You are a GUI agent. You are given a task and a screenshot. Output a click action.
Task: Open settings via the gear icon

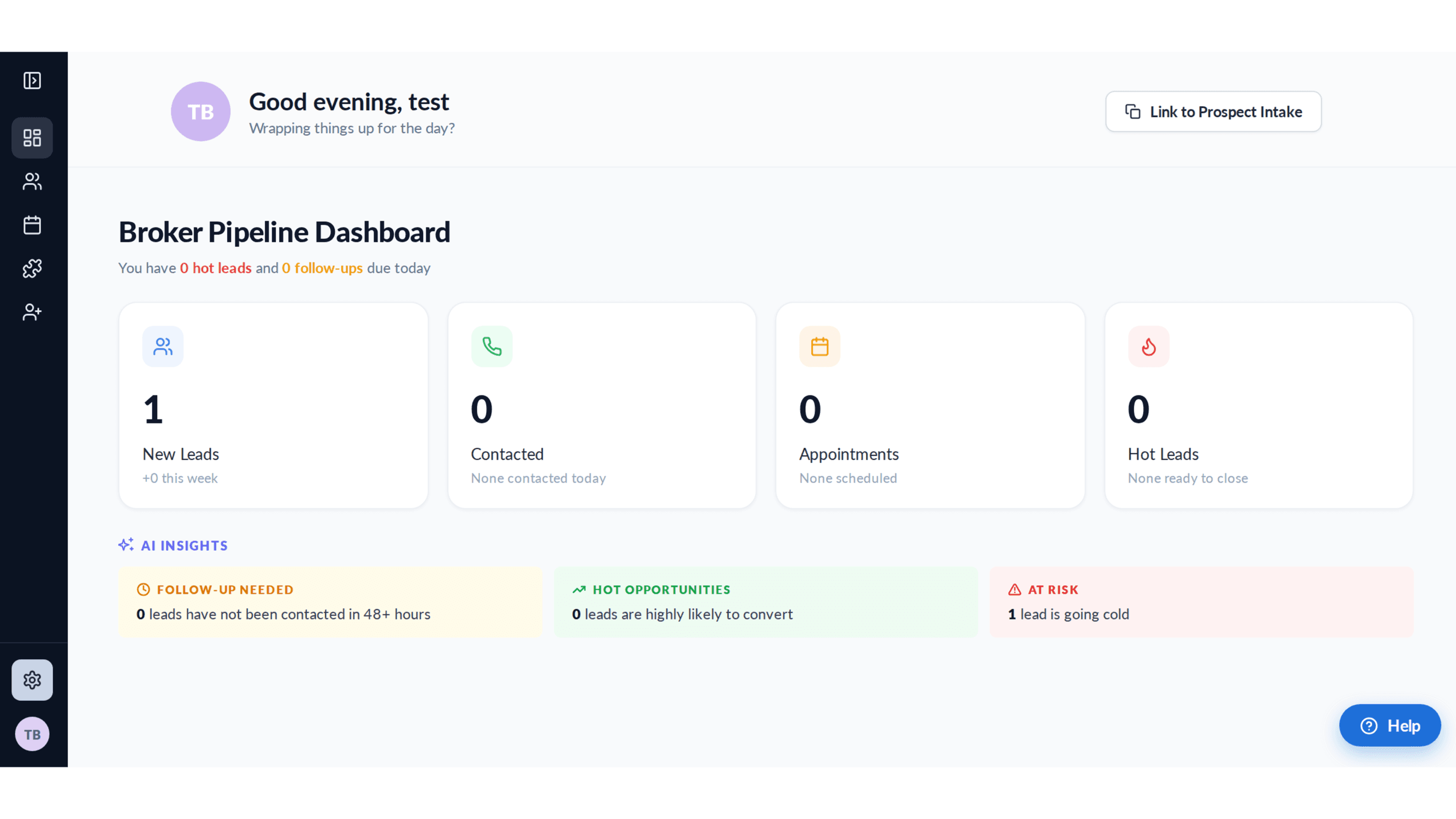(32, 680)
